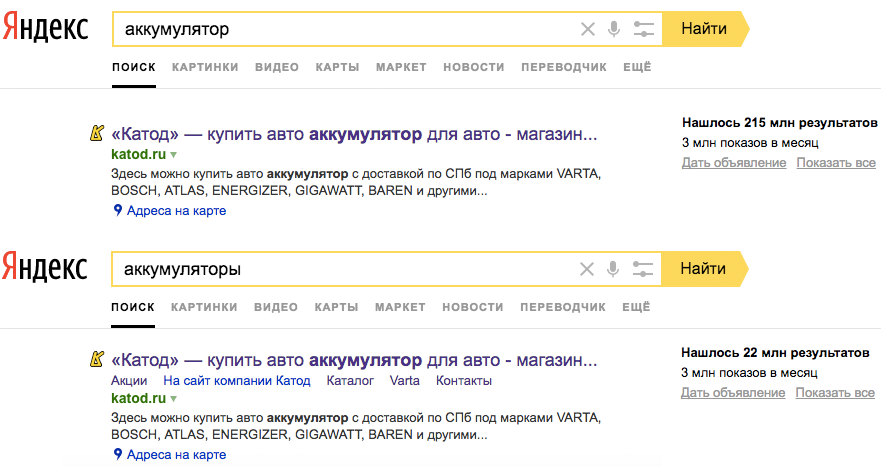Screen dimensions: 881x467
Task: Expand green arrow next to bottom katod.ru
Action: coord(174,398)
